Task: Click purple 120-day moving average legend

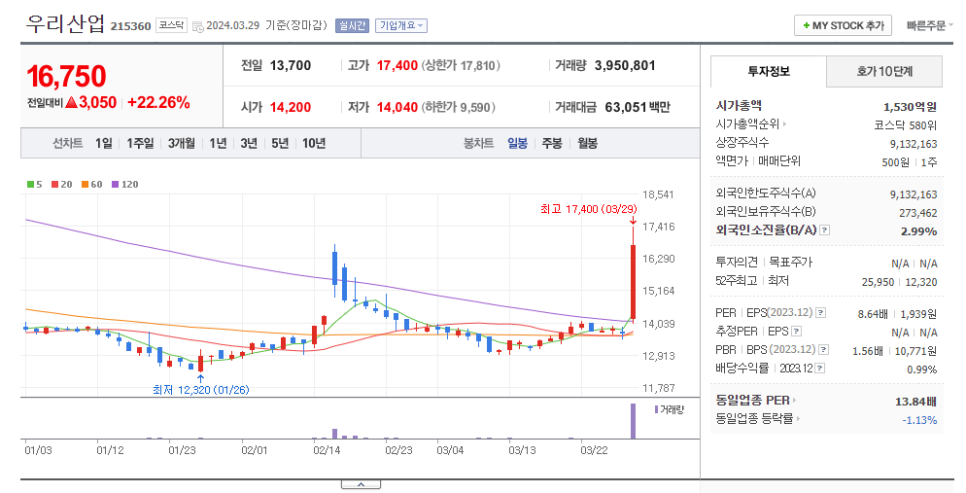Action: click(x=124, y=184)
